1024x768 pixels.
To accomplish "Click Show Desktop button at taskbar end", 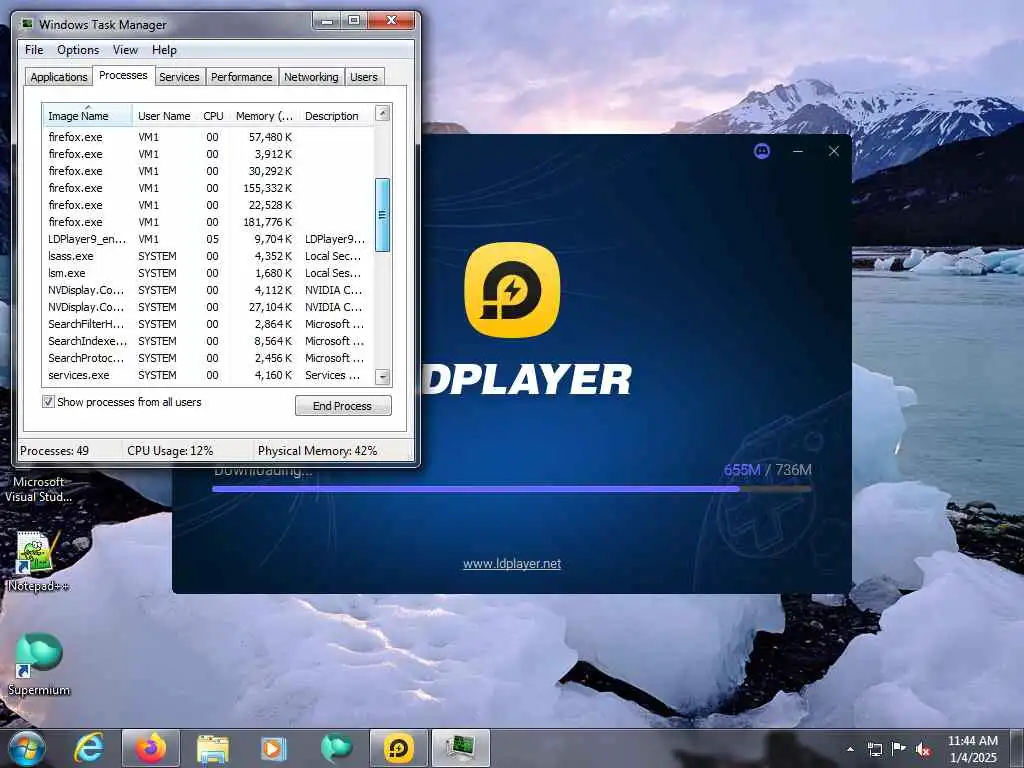I will 1017,748.
